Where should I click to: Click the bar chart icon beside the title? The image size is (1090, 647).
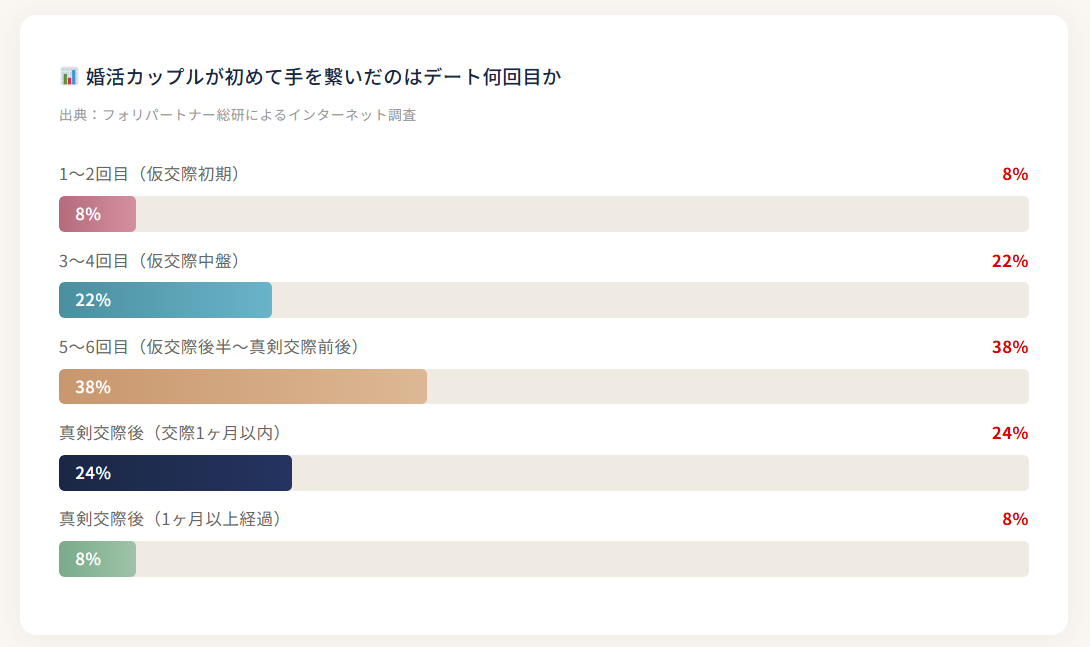pyautogui.click(x=69, y=77)
